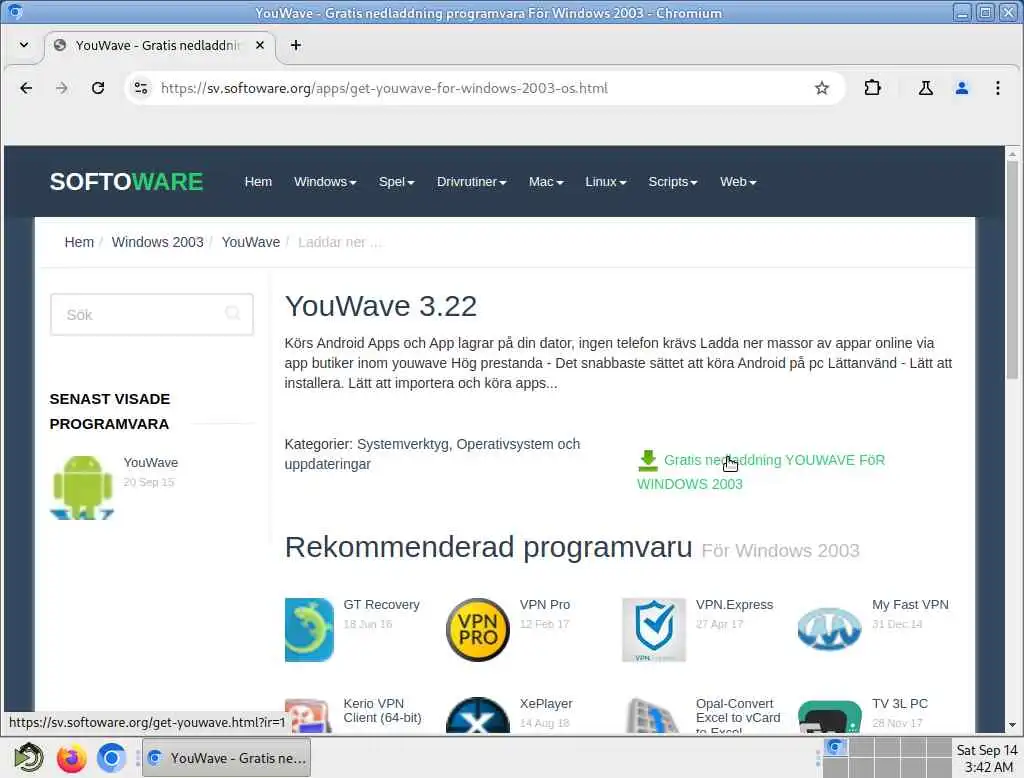Go back to the previous page
This screenshot has height=778, width=1024.
(x=26, y=88)
